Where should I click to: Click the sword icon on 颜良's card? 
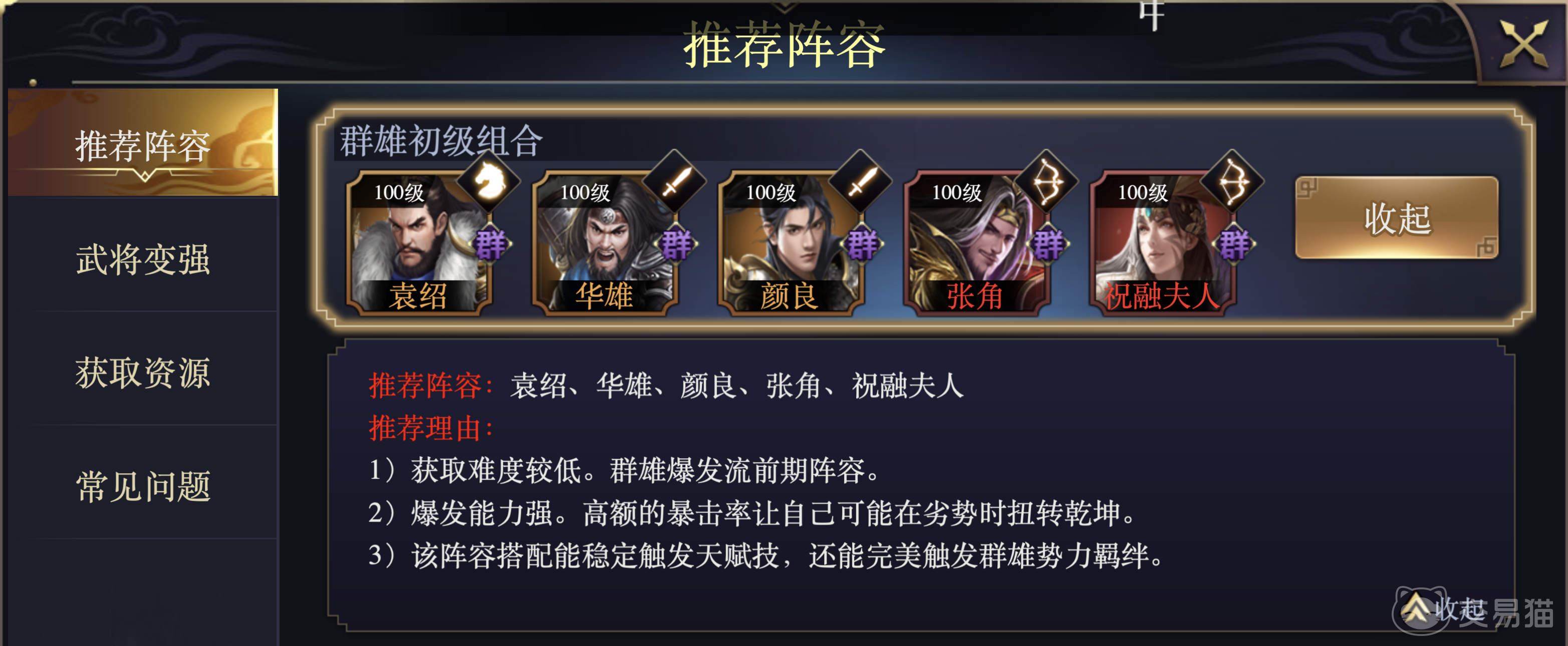tap(861, 181)
